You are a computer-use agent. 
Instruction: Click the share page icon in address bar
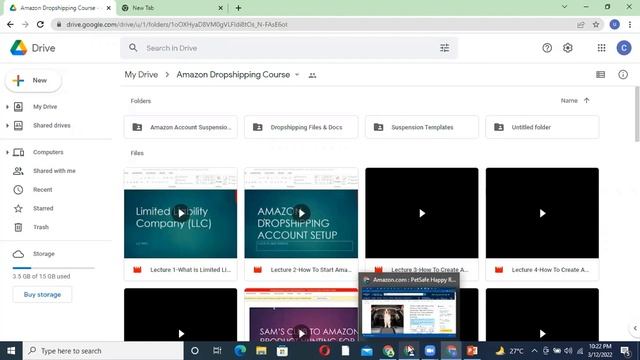tap(580, 24)
